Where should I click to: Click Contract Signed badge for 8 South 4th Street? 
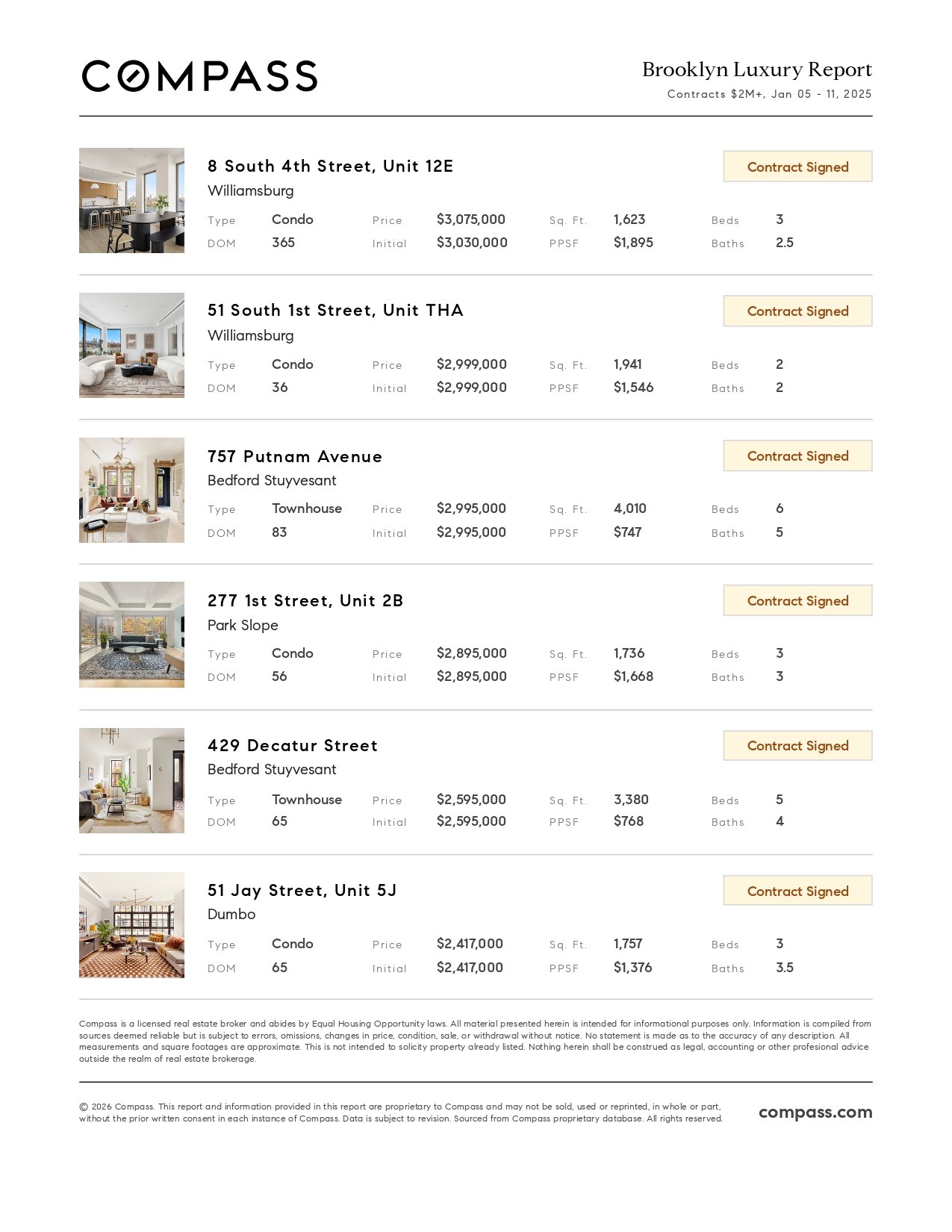(x=797, y=167)
